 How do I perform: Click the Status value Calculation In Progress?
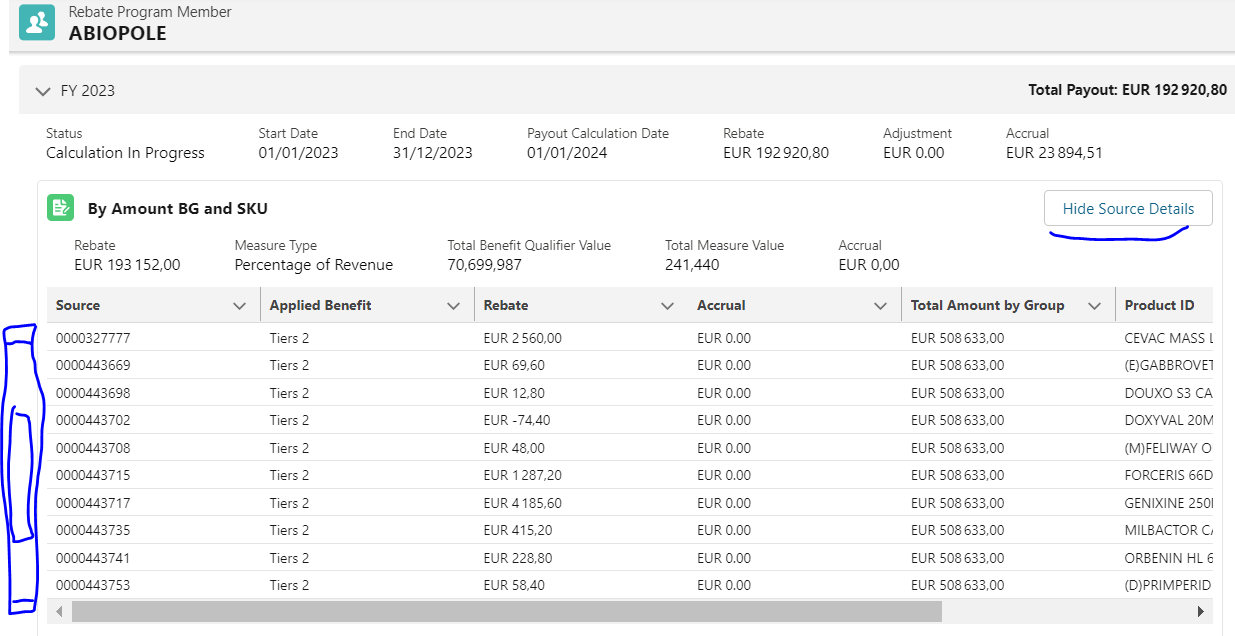pos(124,152)
